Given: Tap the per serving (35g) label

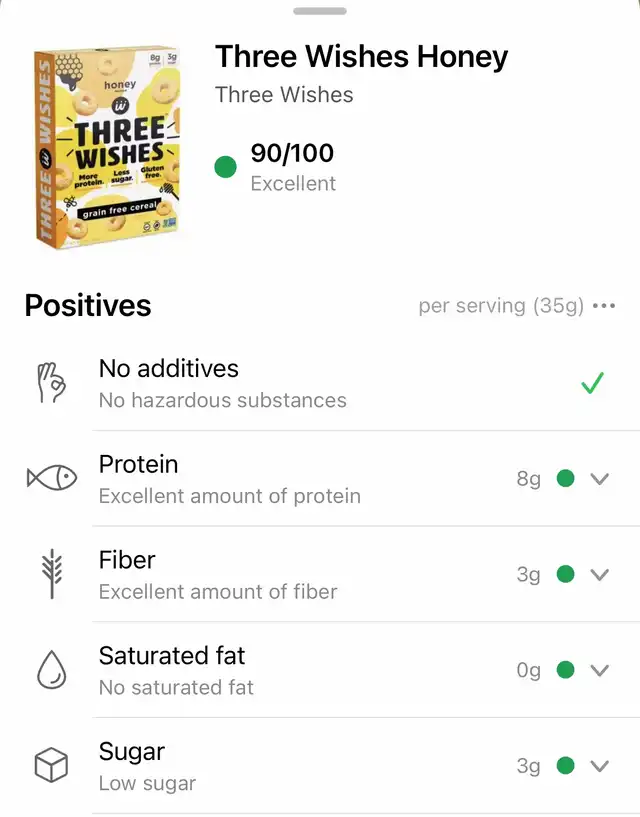Looking at the screenshot, I should click(x=501, y=306).
